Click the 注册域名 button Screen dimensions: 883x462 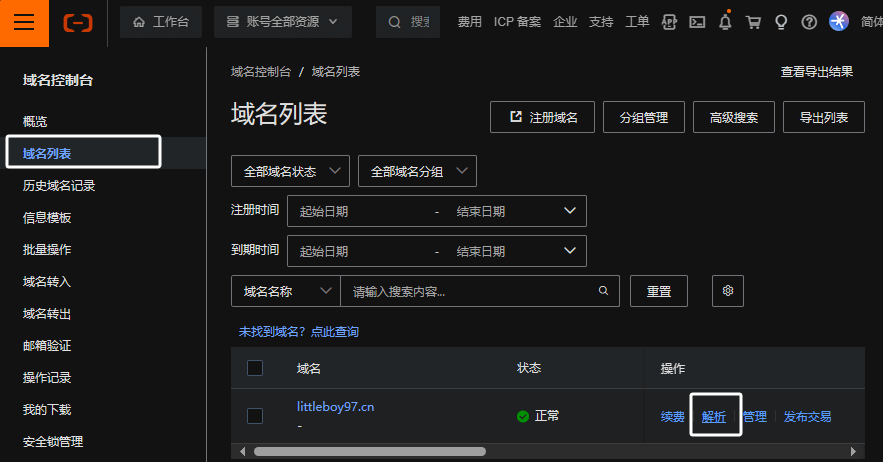tap(542, 117)
